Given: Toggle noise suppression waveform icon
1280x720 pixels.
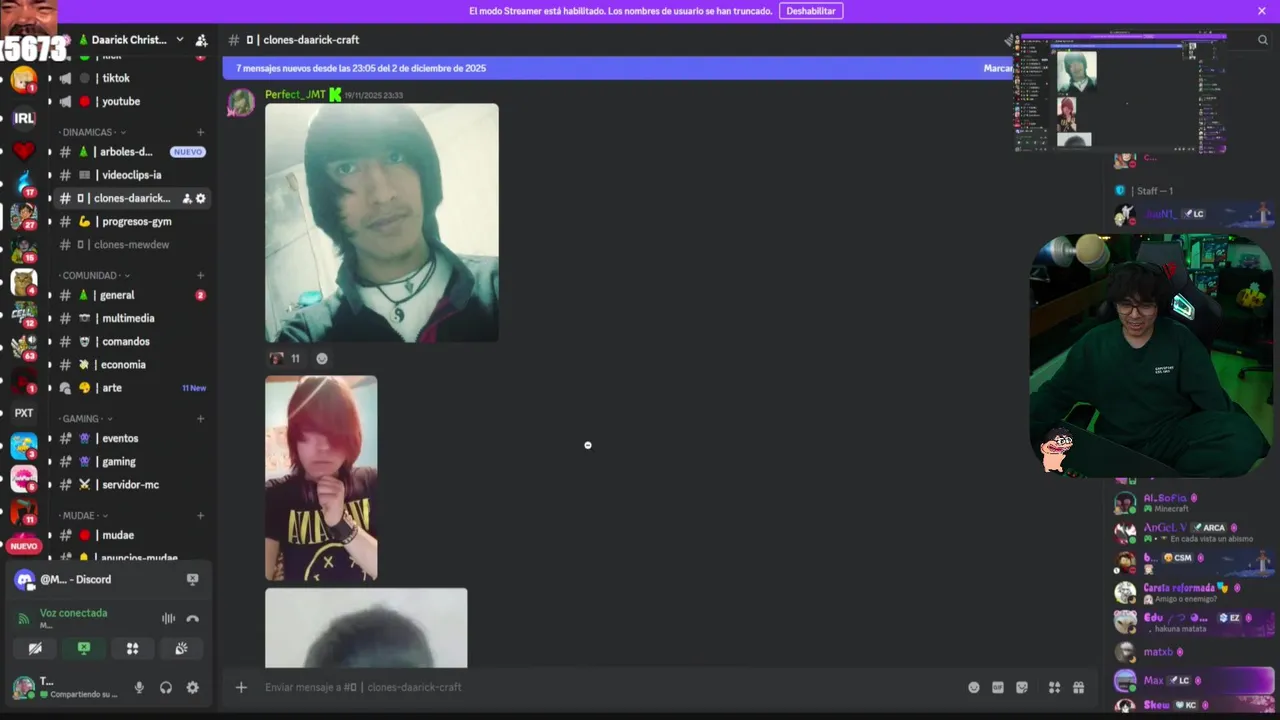Looking at the screenshot, I should pos(168,619).
